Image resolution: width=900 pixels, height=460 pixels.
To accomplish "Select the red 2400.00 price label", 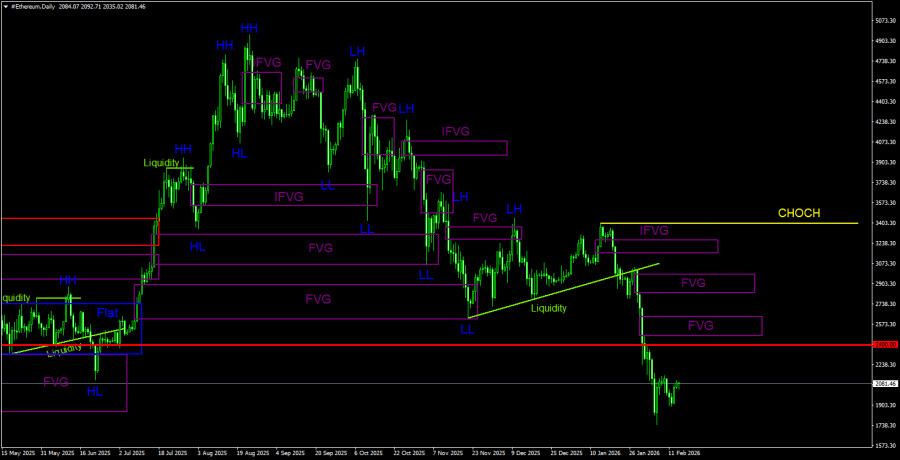I will pos(885,345).
